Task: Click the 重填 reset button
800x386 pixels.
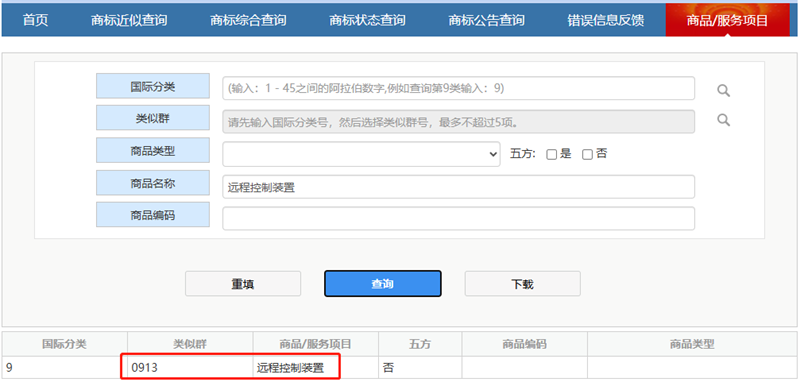Action: click(243, 284)
